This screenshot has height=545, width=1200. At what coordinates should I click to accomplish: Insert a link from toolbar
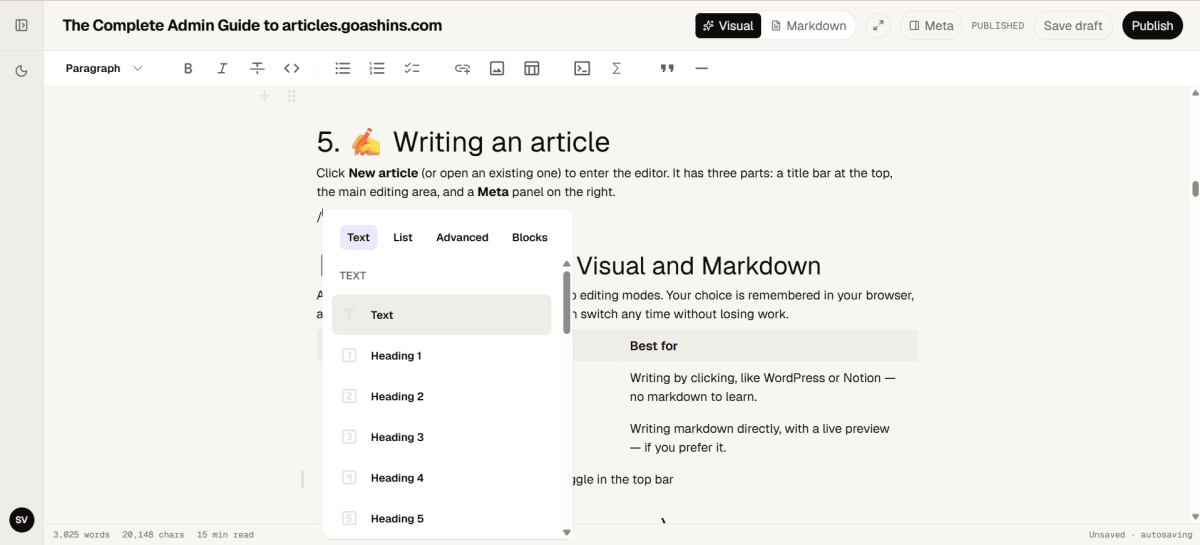point(462,68)
